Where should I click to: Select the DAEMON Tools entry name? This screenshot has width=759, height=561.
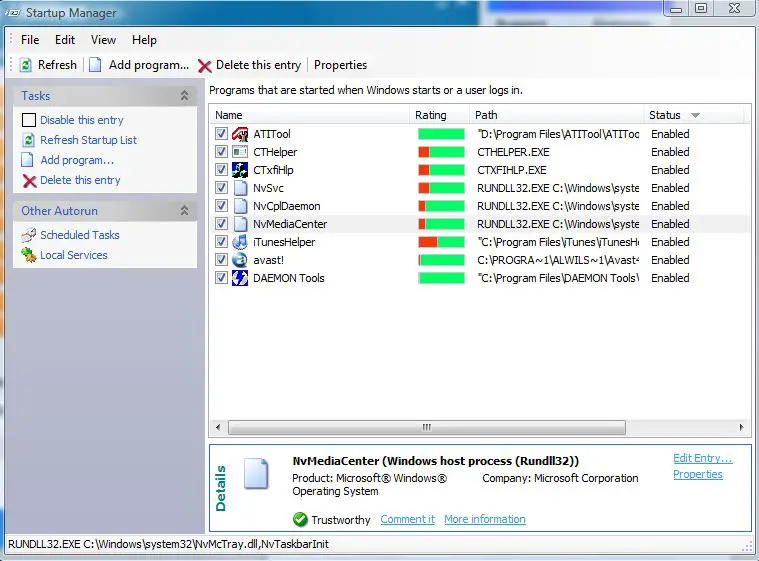288,278
